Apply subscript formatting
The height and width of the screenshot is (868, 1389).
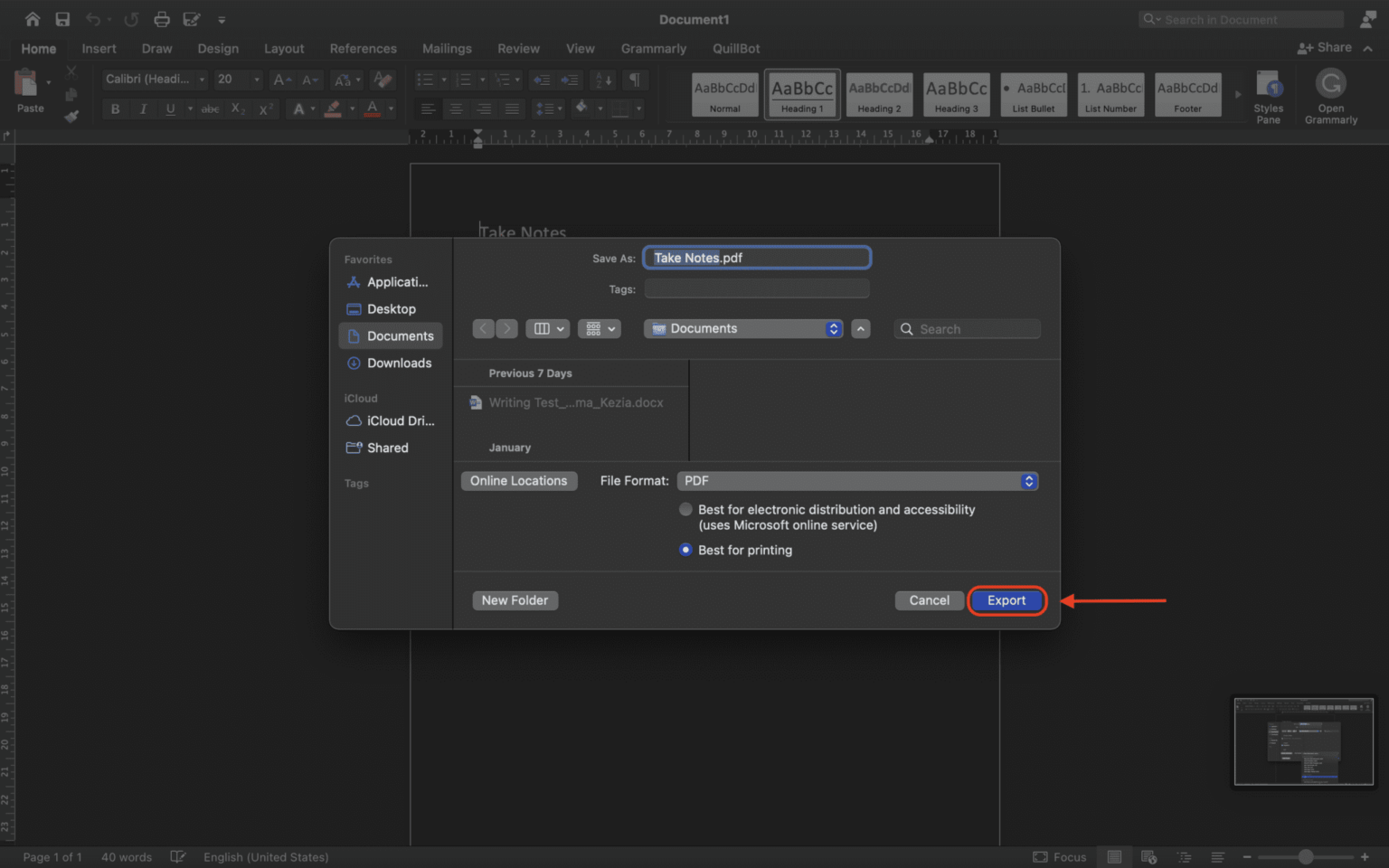[x=236, y=108]
